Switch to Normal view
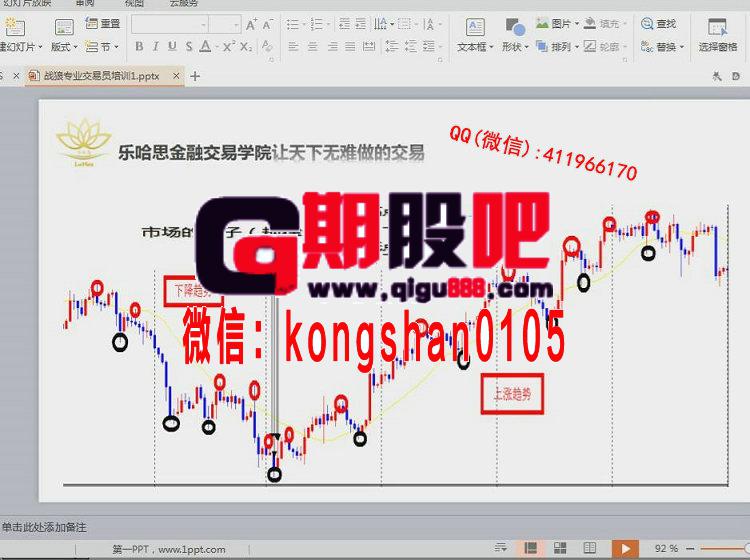The image size is (750, 560). coord(530,548)
